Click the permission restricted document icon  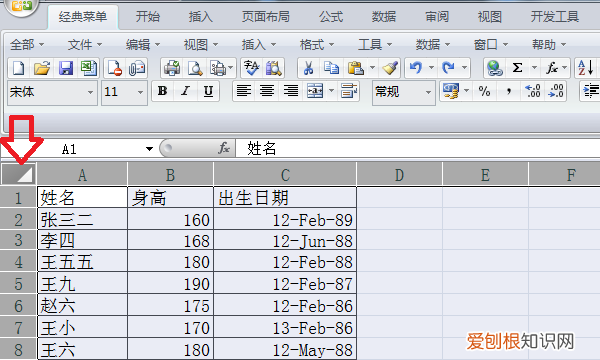pos(114,68)
